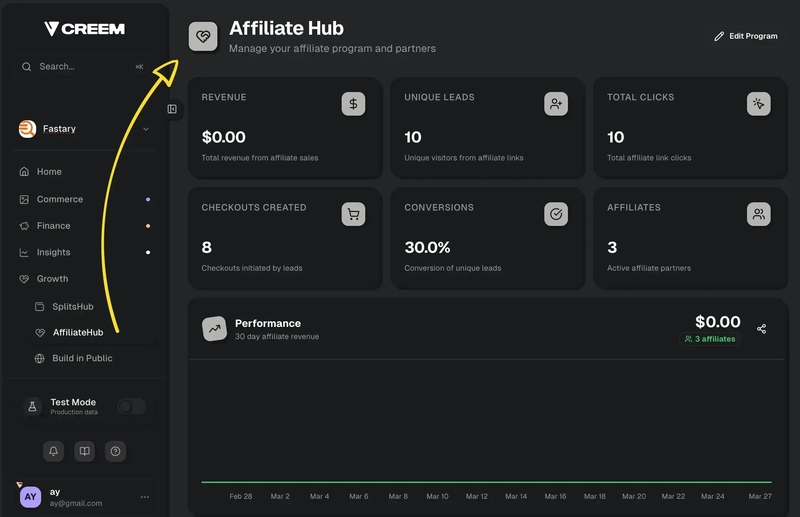Toggle the Test Mode switch

coord(131,406)
